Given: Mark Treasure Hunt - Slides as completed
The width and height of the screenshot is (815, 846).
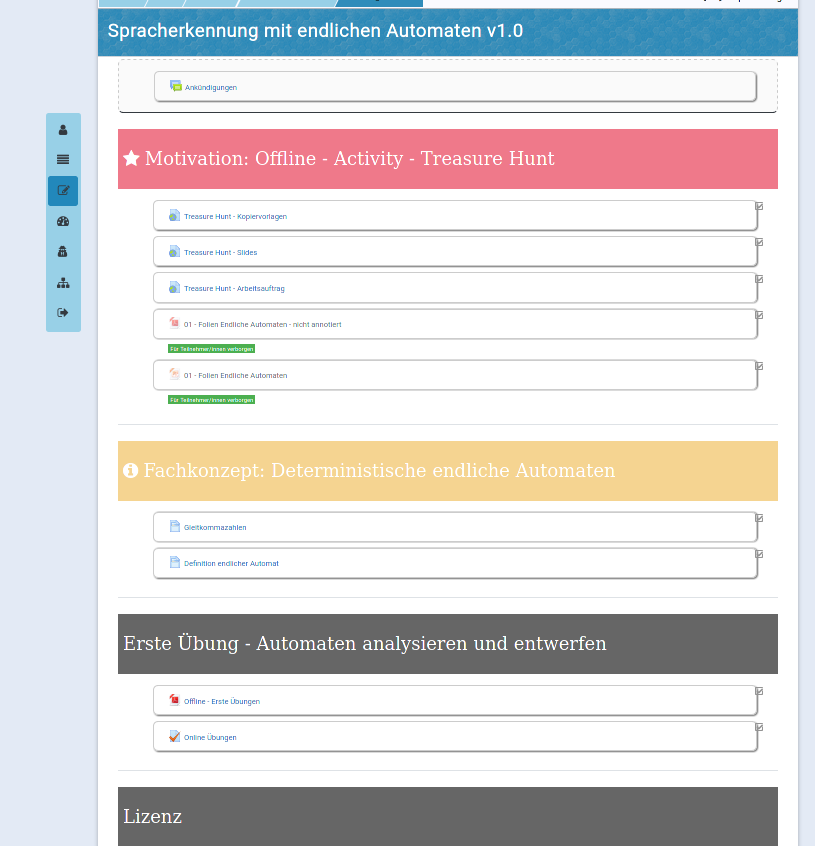Looking at the screenshot, I should pos(759,242).
